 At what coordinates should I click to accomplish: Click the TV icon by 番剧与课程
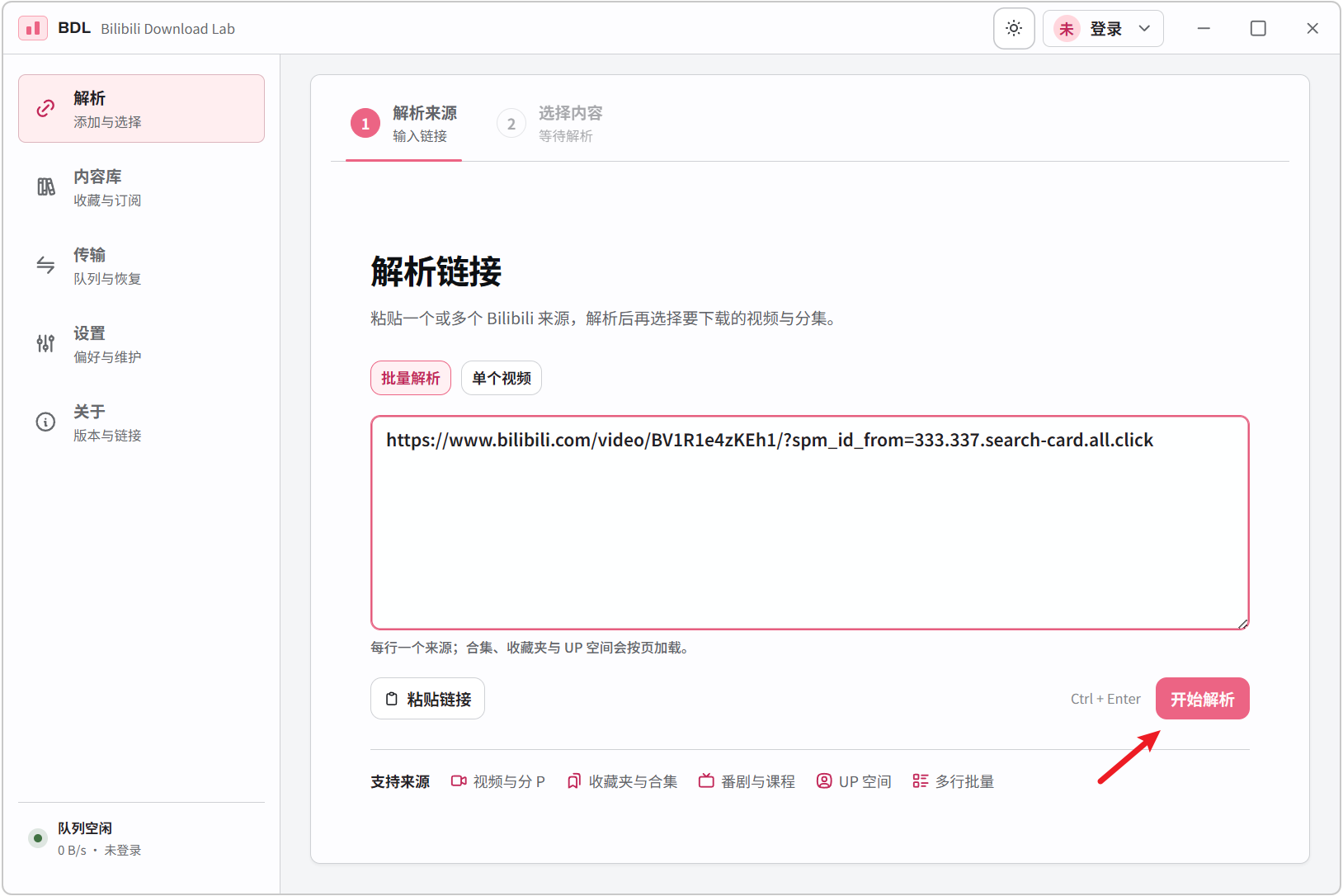click(x=706, y=780)
